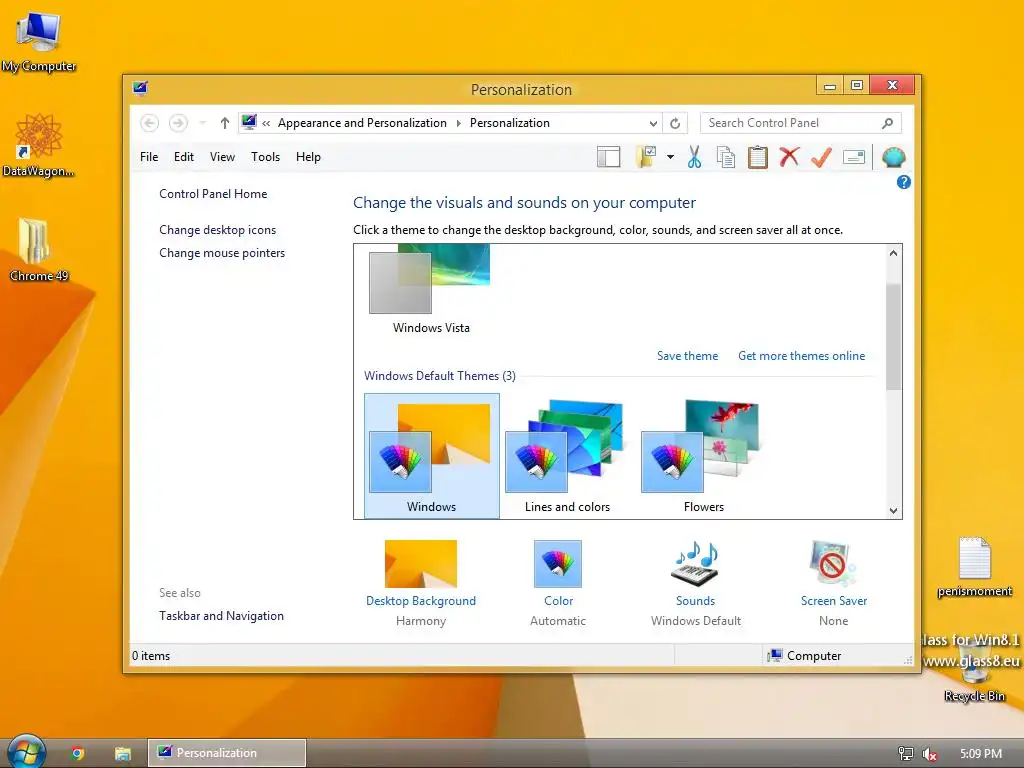This screenshot has width=1024, height=768.
Task: Click the Personalization window title icon
Action: [140, 87]
